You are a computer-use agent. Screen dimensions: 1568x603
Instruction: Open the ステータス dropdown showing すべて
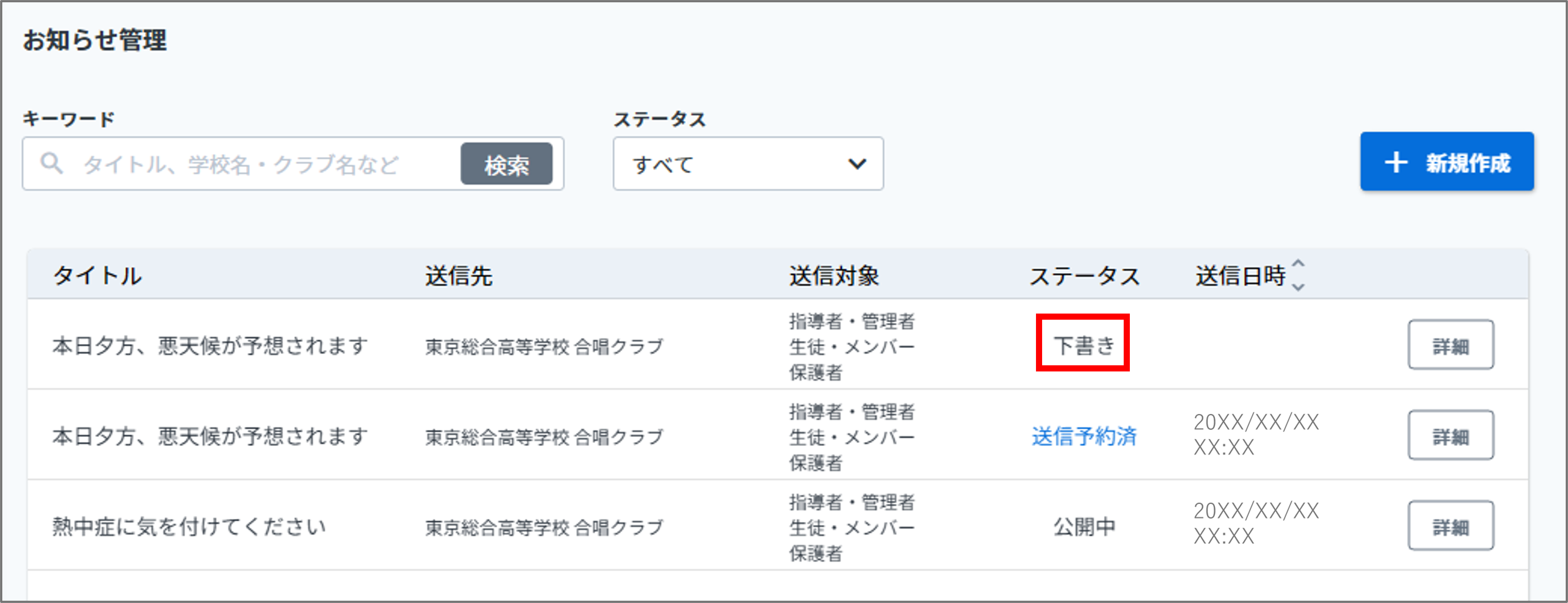pos(748,164)
